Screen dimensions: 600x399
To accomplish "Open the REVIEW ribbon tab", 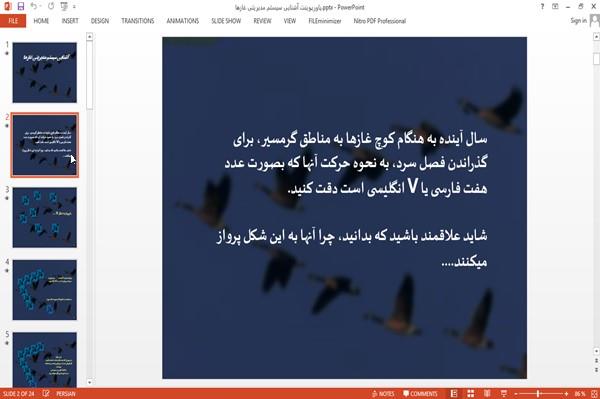I will point(262,21).
